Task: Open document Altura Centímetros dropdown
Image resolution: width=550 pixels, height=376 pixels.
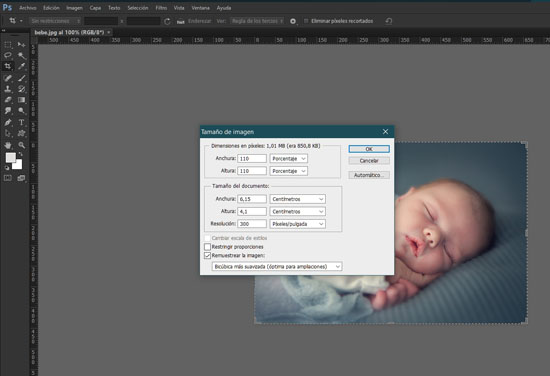Action: (x=297, y=212)
